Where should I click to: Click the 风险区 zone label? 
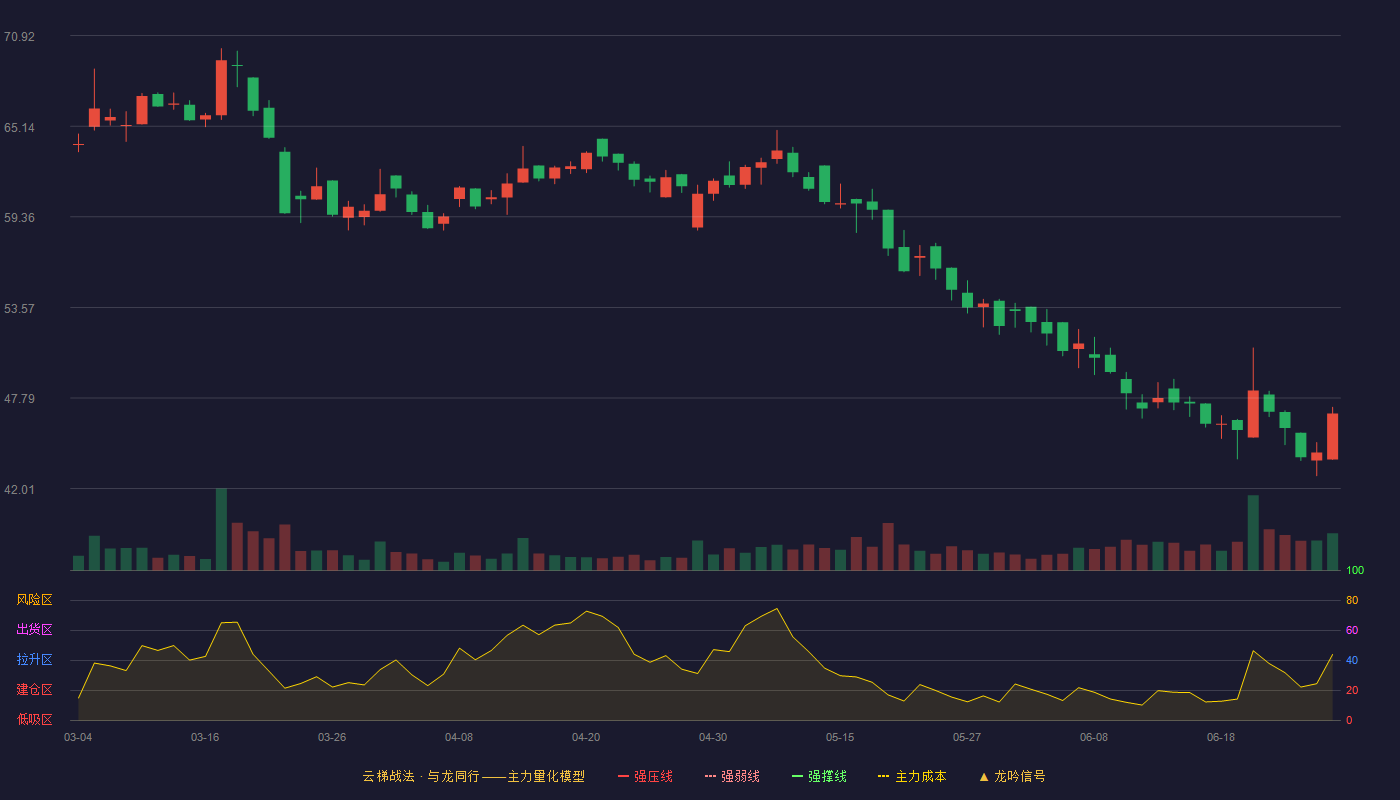pyautogui.click(x=34, y=600)
